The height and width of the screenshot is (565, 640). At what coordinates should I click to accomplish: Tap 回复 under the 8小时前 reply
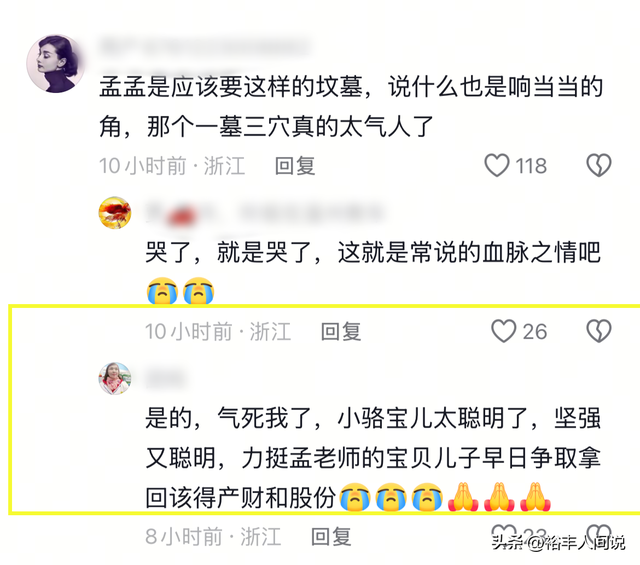coord(331,536)
